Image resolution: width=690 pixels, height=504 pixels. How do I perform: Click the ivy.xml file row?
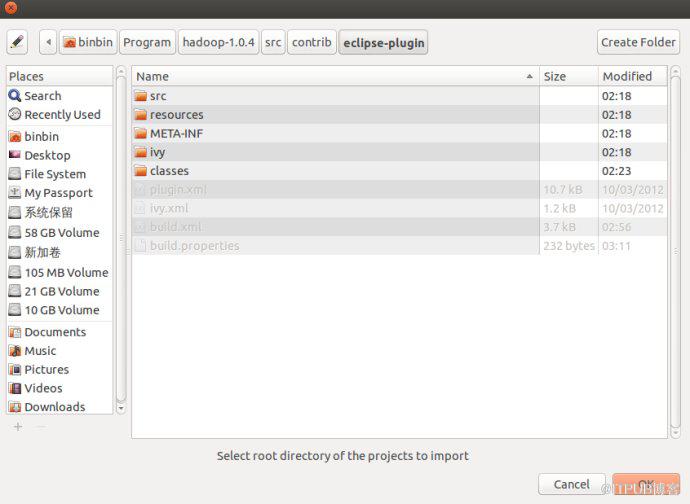pos(400,208)
